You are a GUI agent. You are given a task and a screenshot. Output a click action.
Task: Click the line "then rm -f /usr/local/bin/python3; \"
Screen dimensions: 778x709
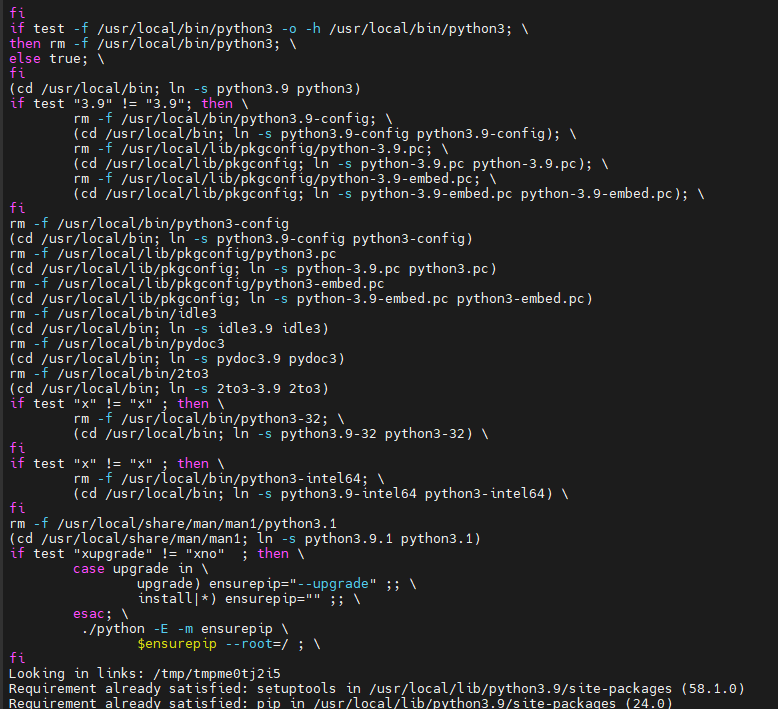click(x=153, y=44)
